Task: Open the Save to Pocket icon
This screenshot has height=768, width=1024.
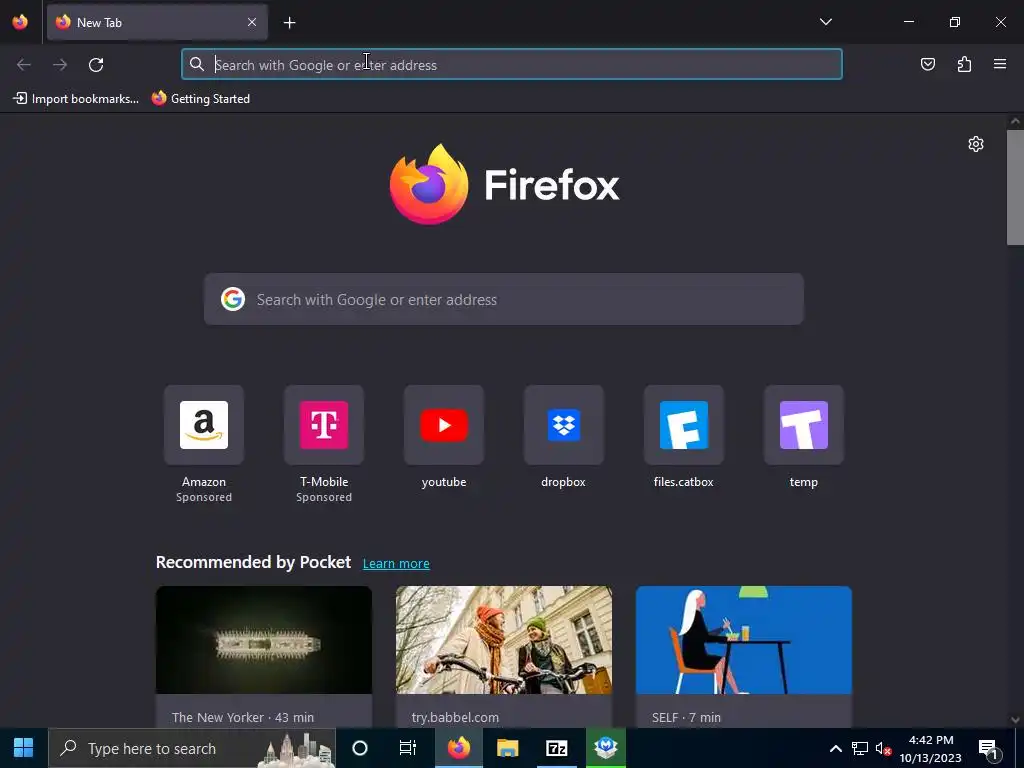Action: click(x=927, y=64)
